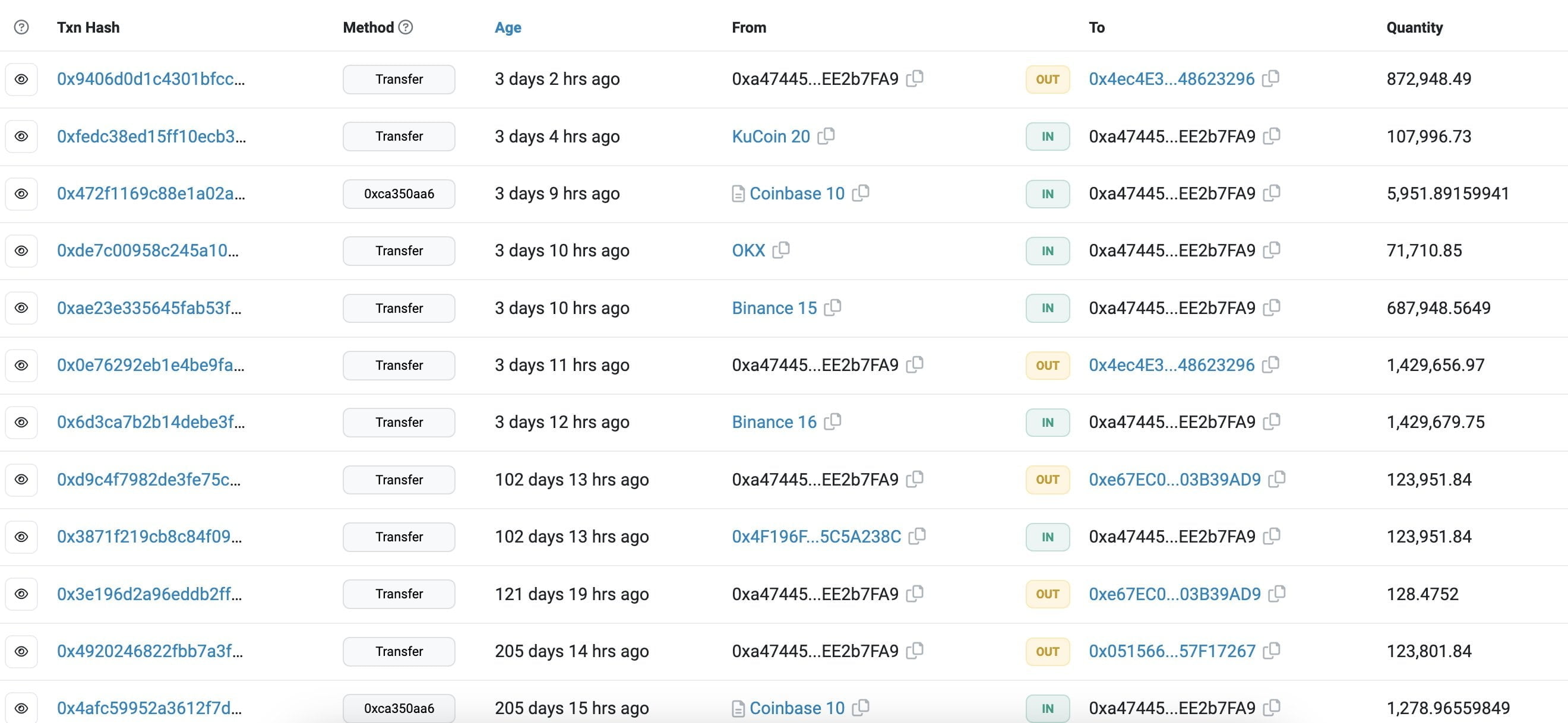Open transaction hash 0x4920246822fbb7a3f
1568x723 pixels.
(150, 651)
